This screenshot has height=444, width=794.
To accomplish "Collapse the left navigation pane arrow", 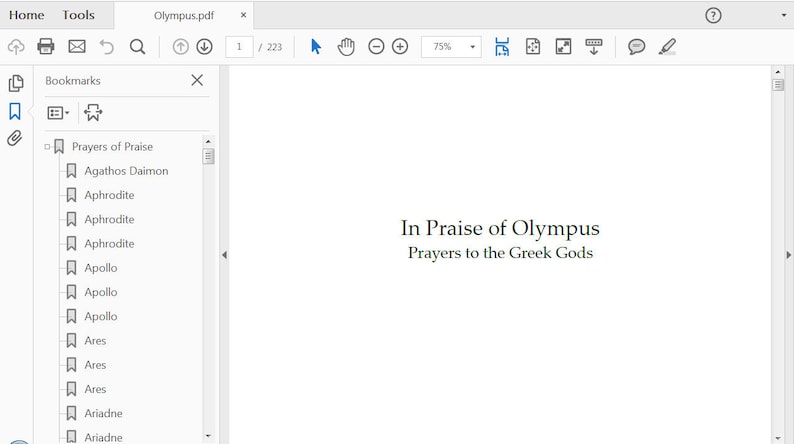I will [x=224, y=255].
